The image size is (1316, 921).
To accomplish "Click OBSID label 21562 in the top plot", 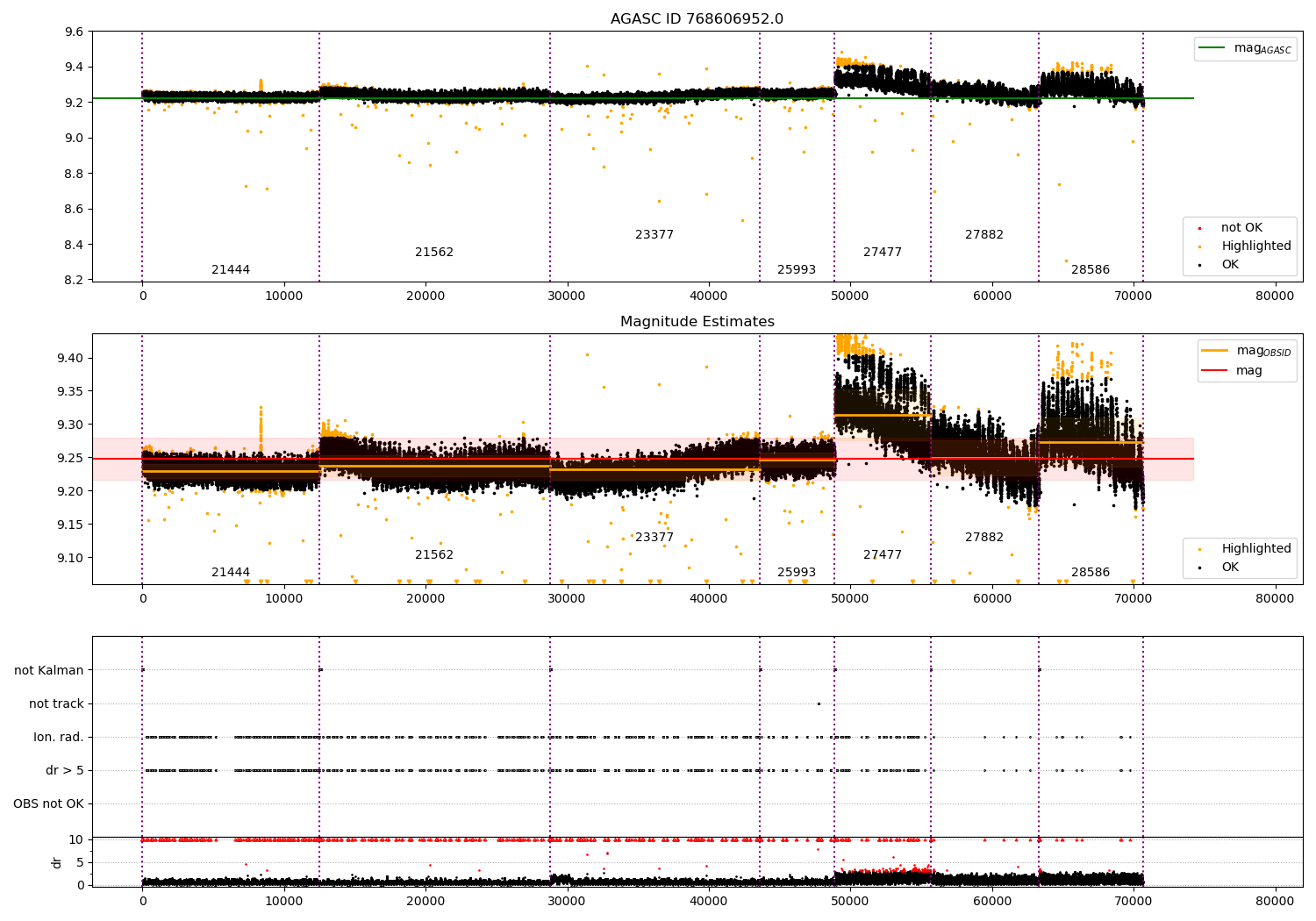I will [434, 252].
